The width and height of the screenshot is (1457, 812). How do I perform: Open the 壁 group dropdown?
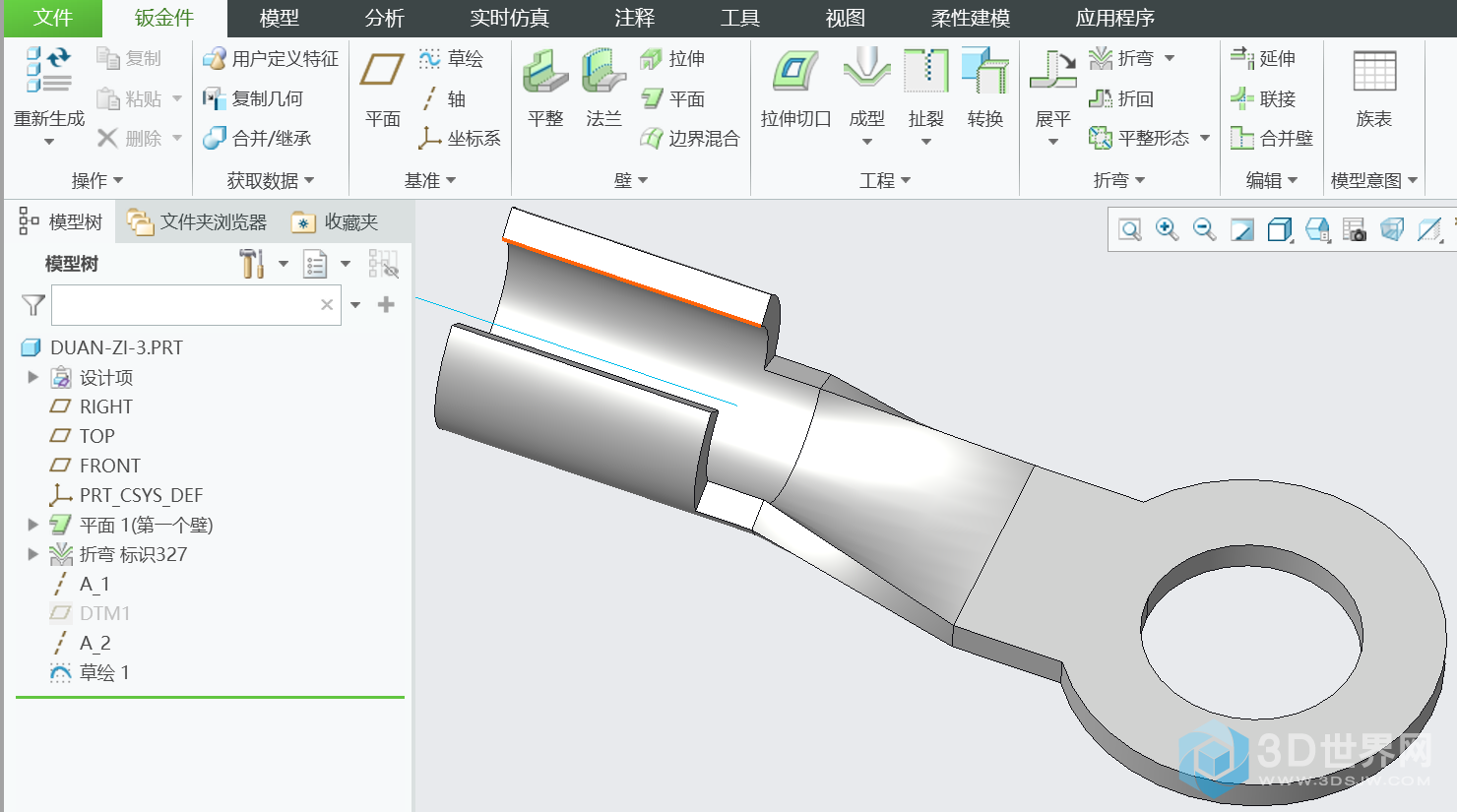pos(631,180)
